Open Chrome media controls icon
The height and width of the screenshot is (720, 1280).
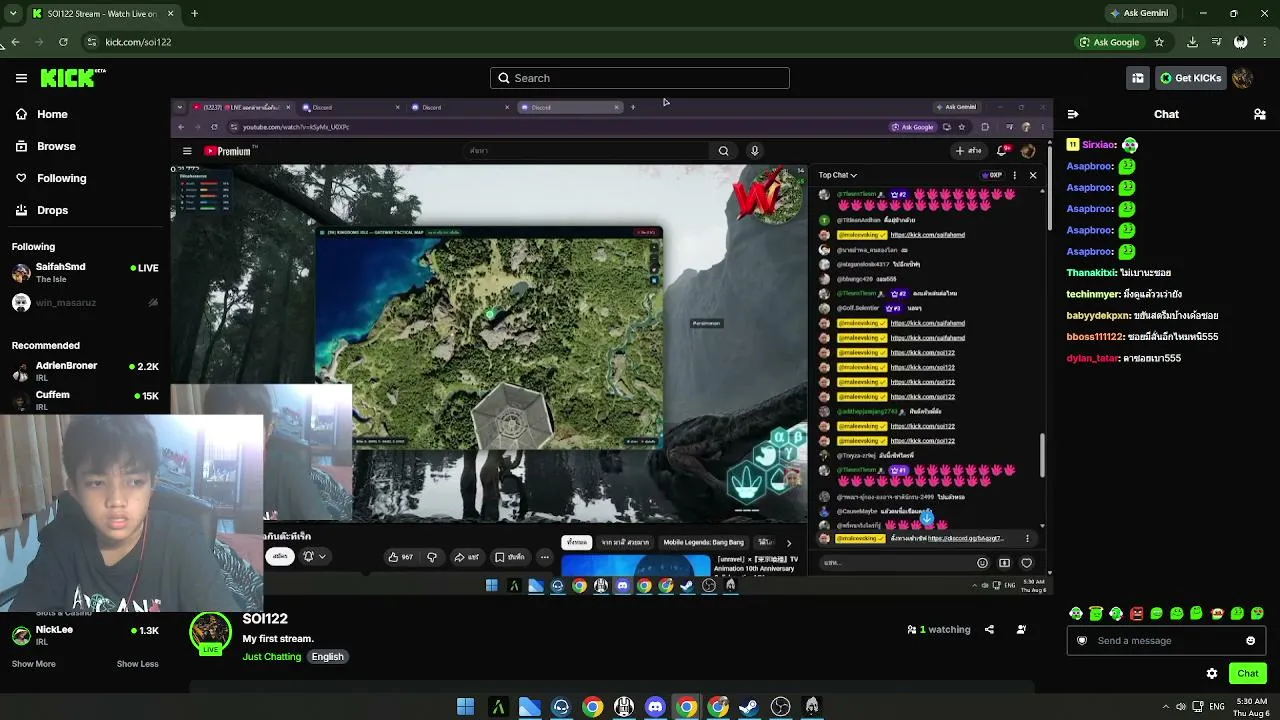click(1216, 42)
